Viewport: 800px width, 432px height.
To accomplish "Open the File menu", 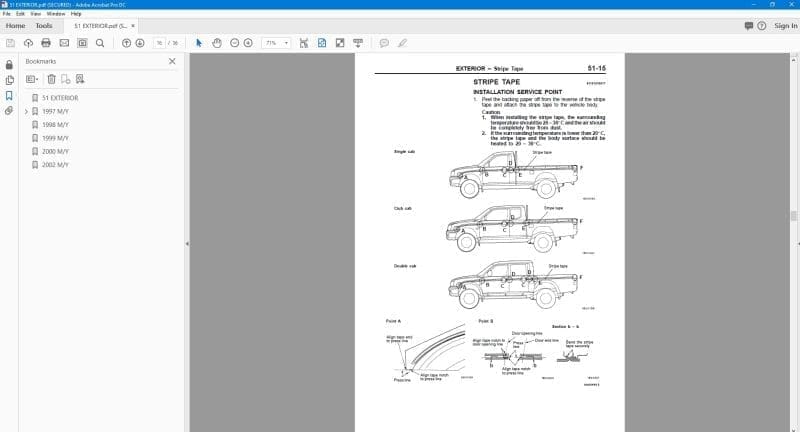I will click(x=7, y=14).
